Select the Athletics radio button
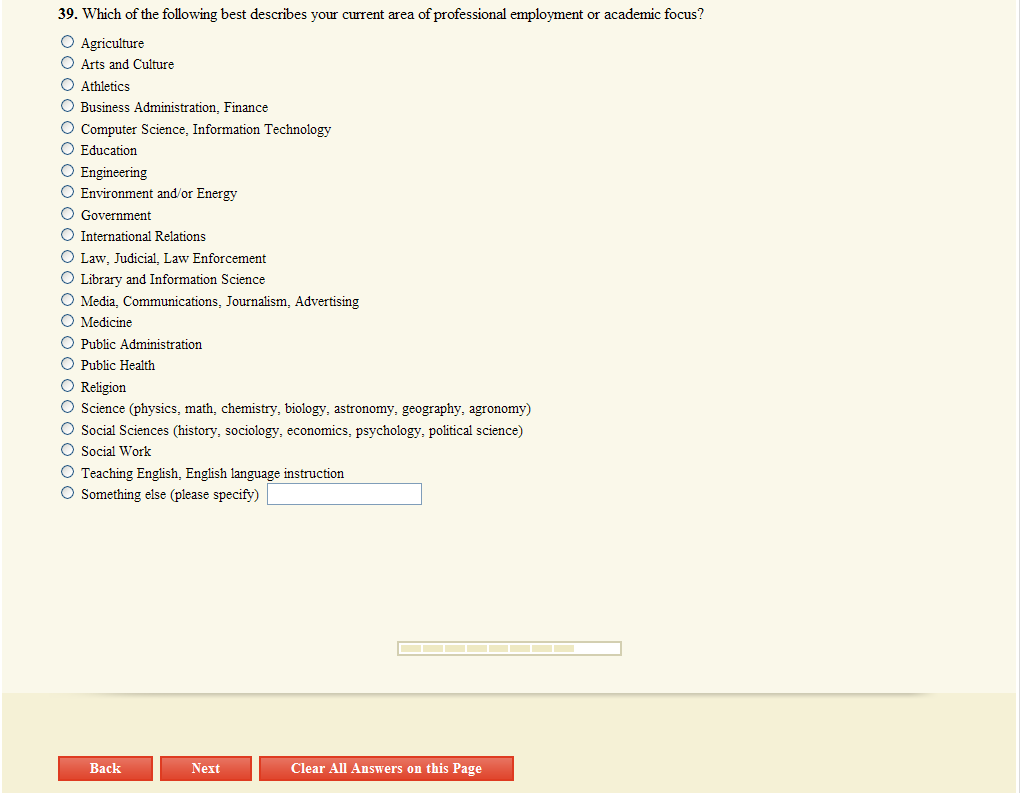1020x793 pixels. point(68,85)
